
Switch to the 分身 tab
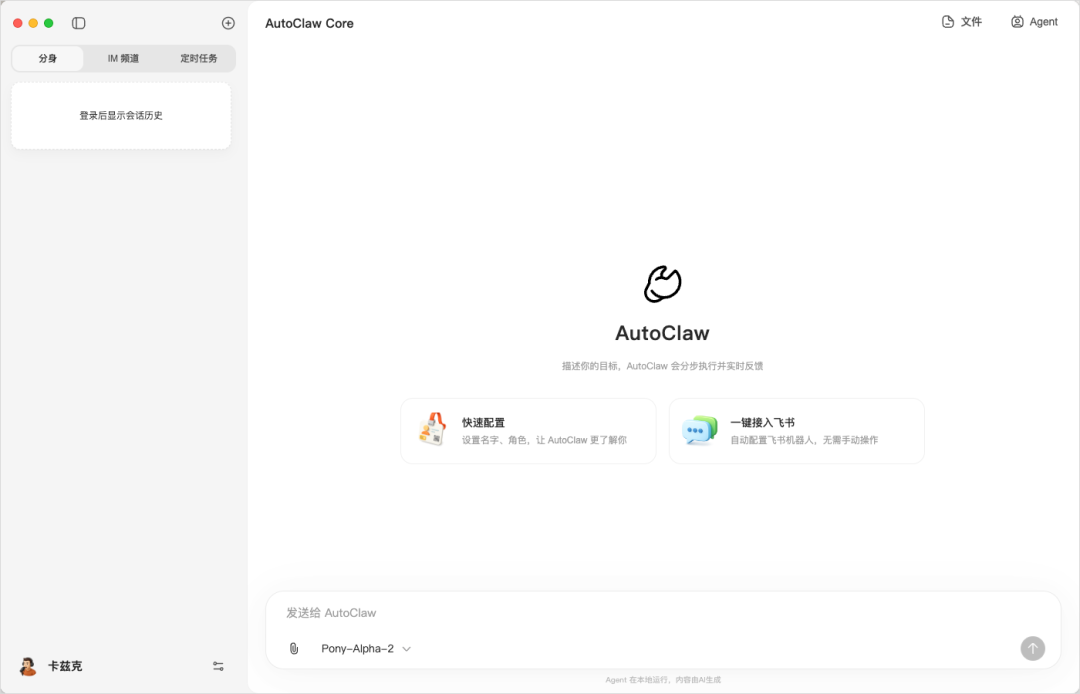tap(48, 59)
